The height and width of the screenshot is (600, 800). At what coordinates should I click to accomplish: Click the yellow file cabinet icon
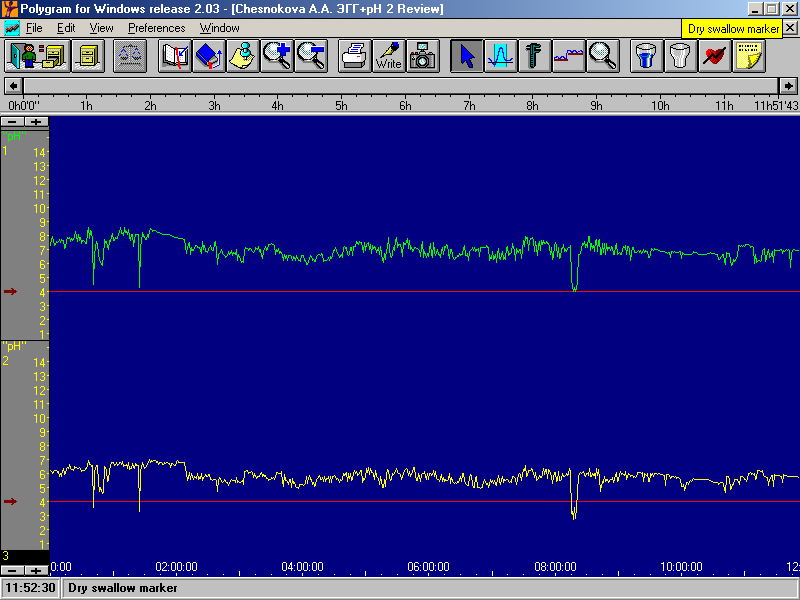click(x=88, y=56)
